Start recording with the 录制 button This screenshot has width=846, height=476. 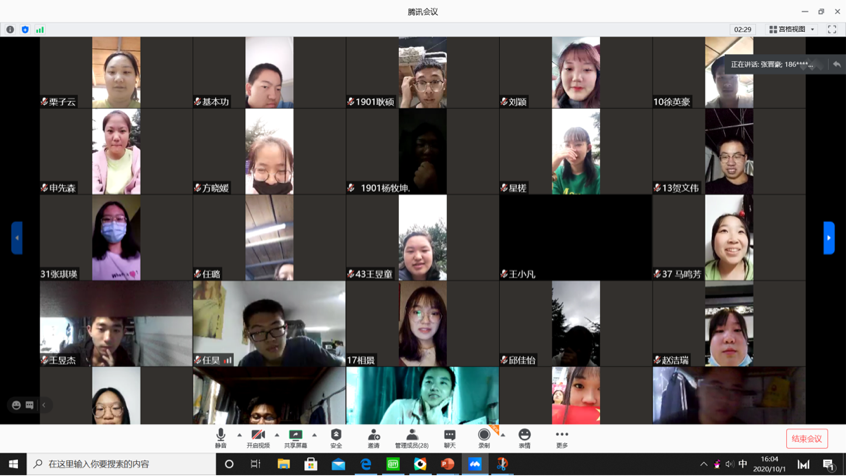(484, 437)
